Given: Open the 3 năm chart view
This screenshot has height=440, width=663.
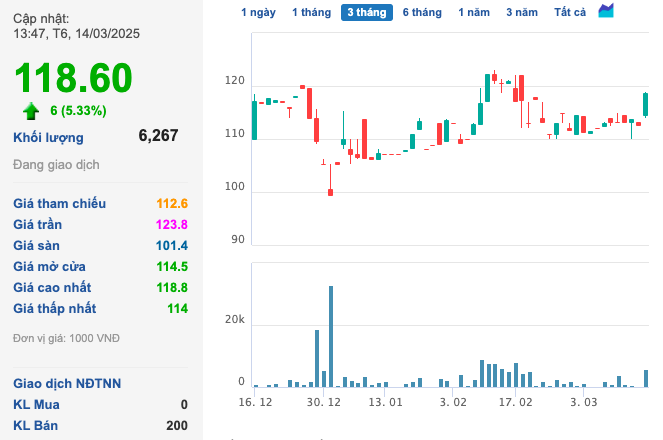Looking at the screenshot, I should 521,12.
